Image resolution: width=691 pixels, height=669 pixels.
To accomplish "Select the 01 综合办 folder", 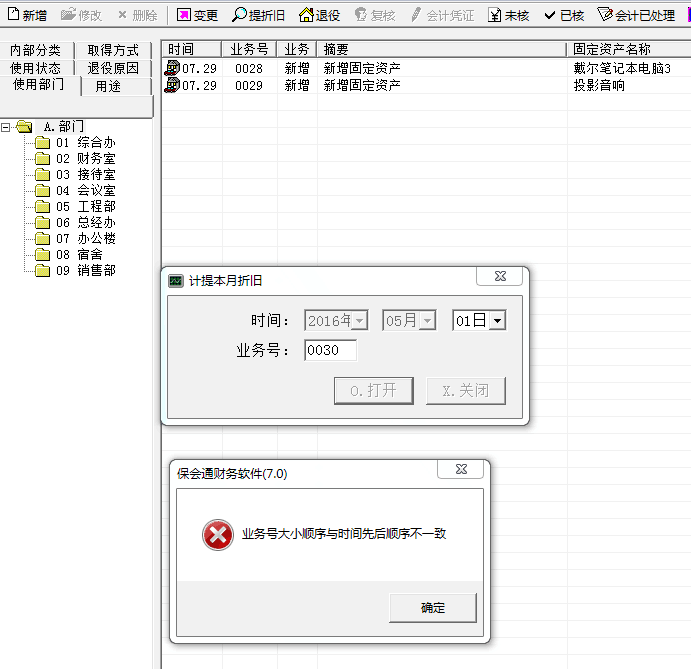I will [x=76, y=143].
